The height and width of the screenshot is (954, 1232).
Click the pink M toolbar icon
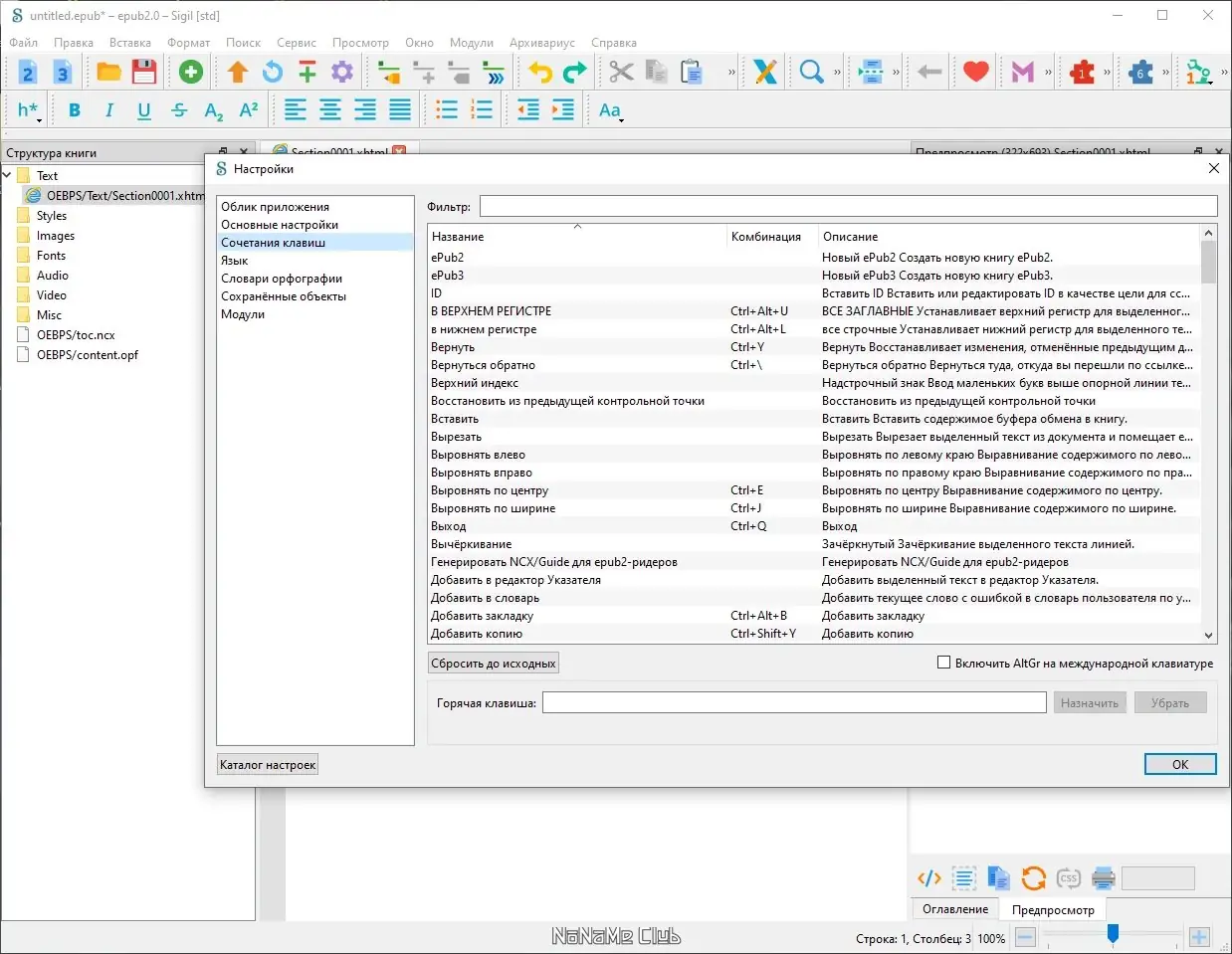[1023, 72]
